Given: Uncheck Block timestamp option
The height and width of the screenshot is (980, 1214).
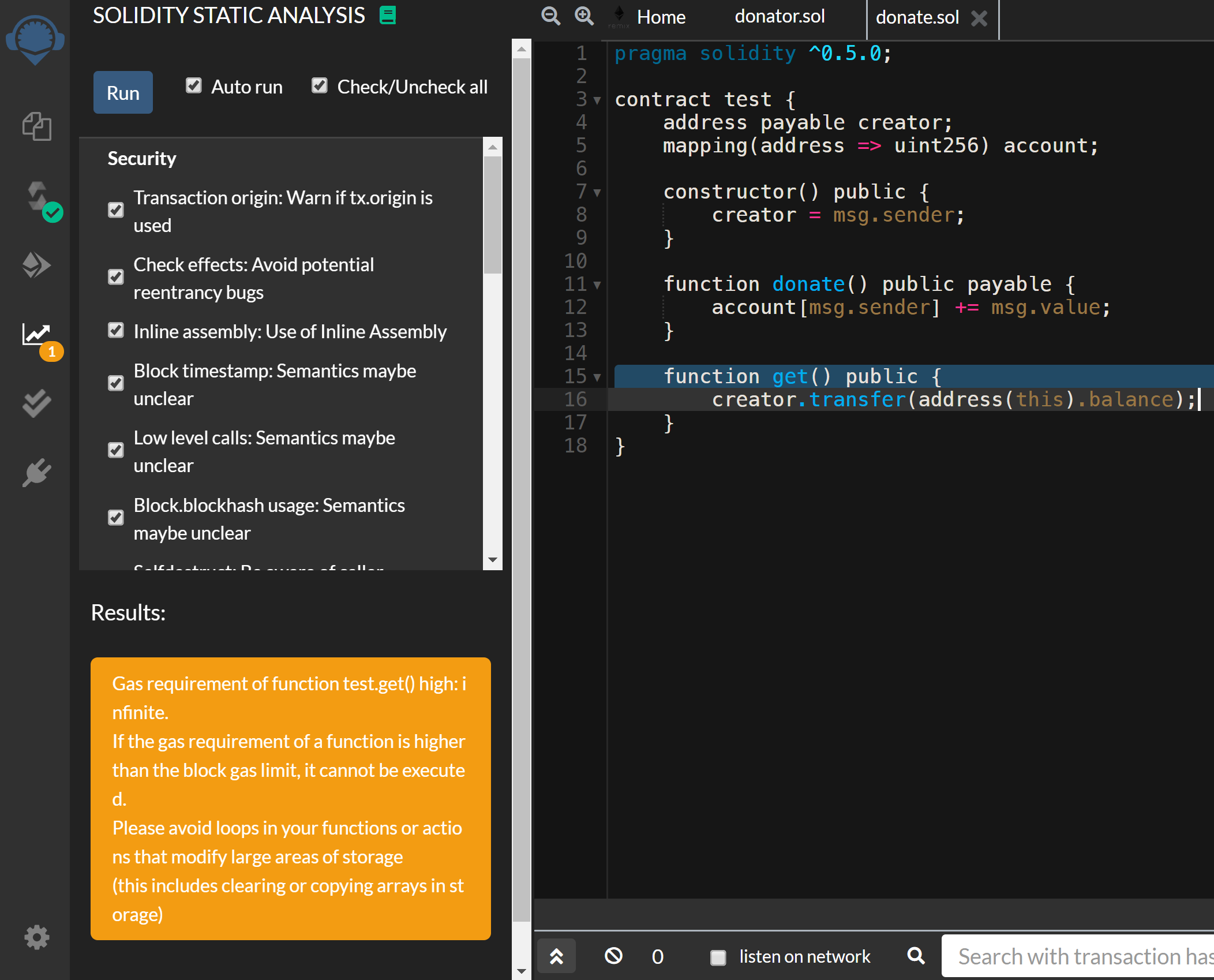Looking at the screenshot, I should pyautogui.click(x=116, y=383).
